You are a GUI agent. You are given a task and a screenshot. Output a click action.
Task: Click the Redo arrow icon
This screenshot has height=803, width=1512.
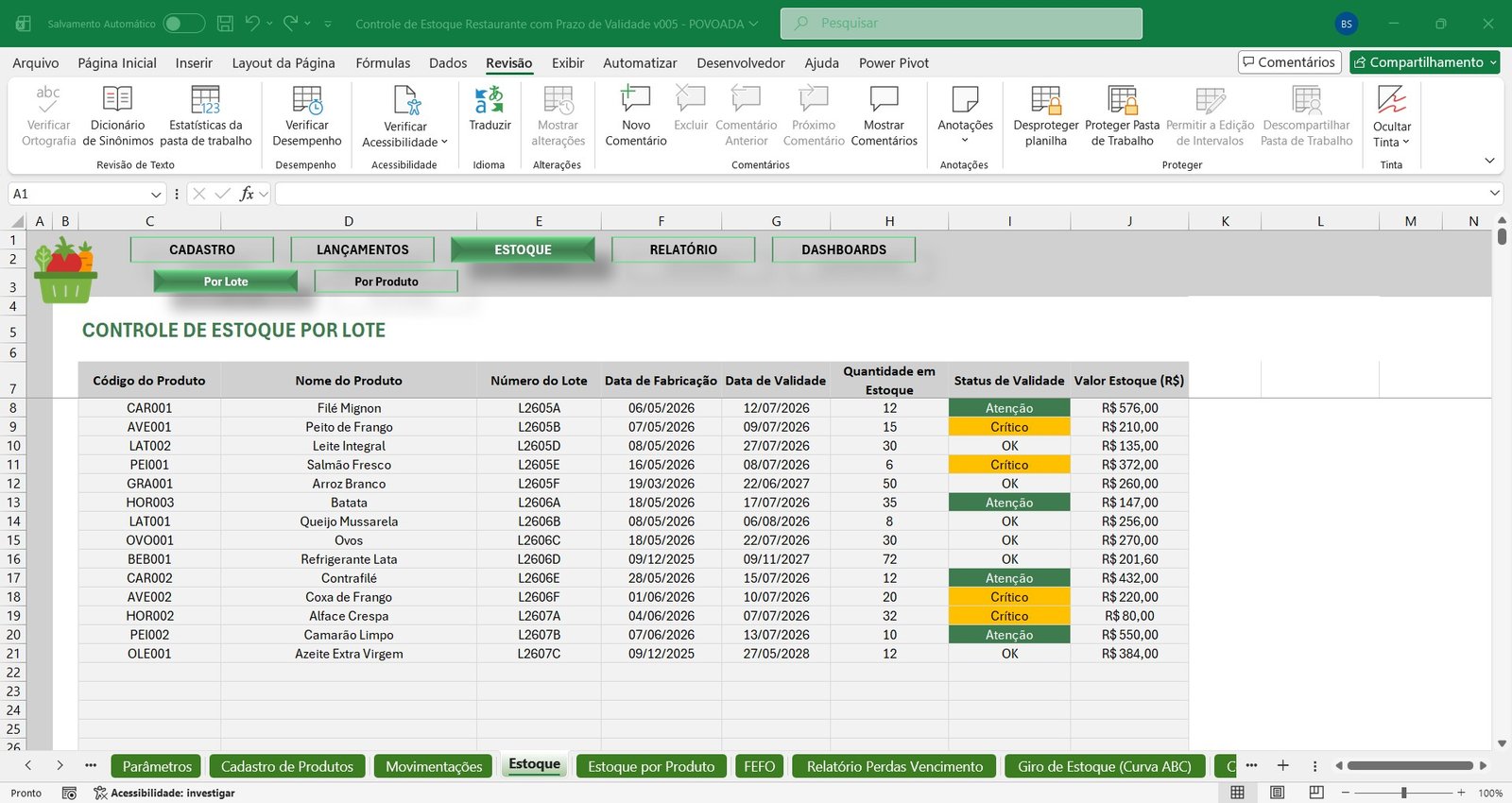click(x=290, y=23)
